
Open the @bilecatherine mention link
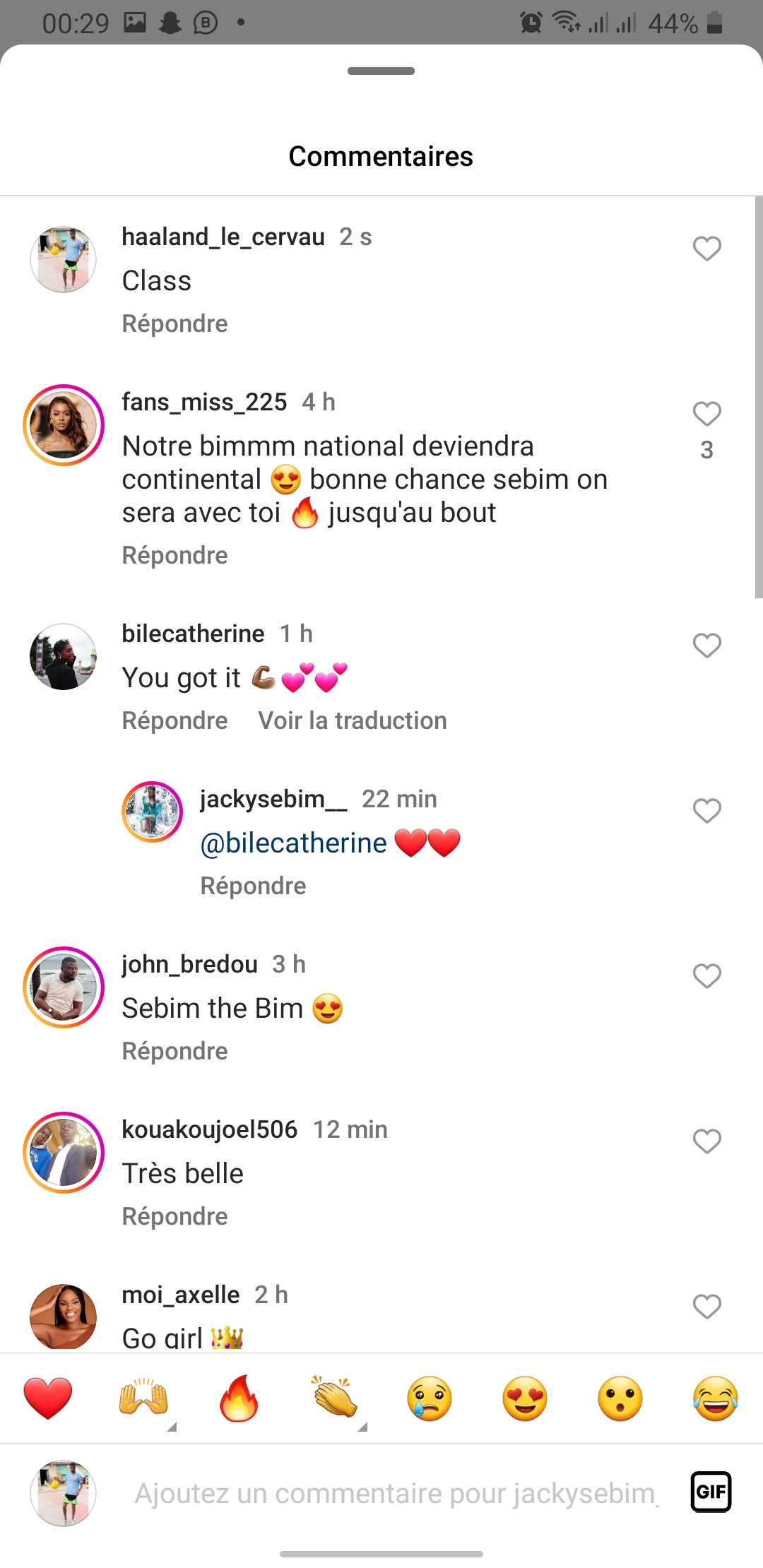coord(294,843)
